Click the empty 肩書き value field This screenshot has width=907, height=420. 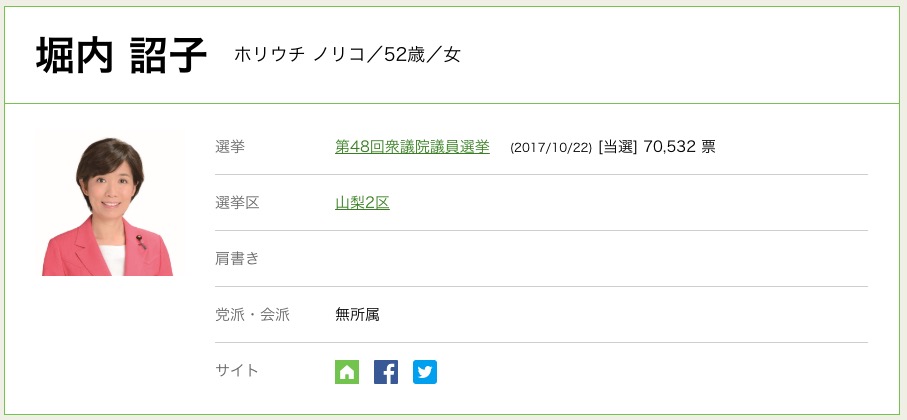click(600, 259)
